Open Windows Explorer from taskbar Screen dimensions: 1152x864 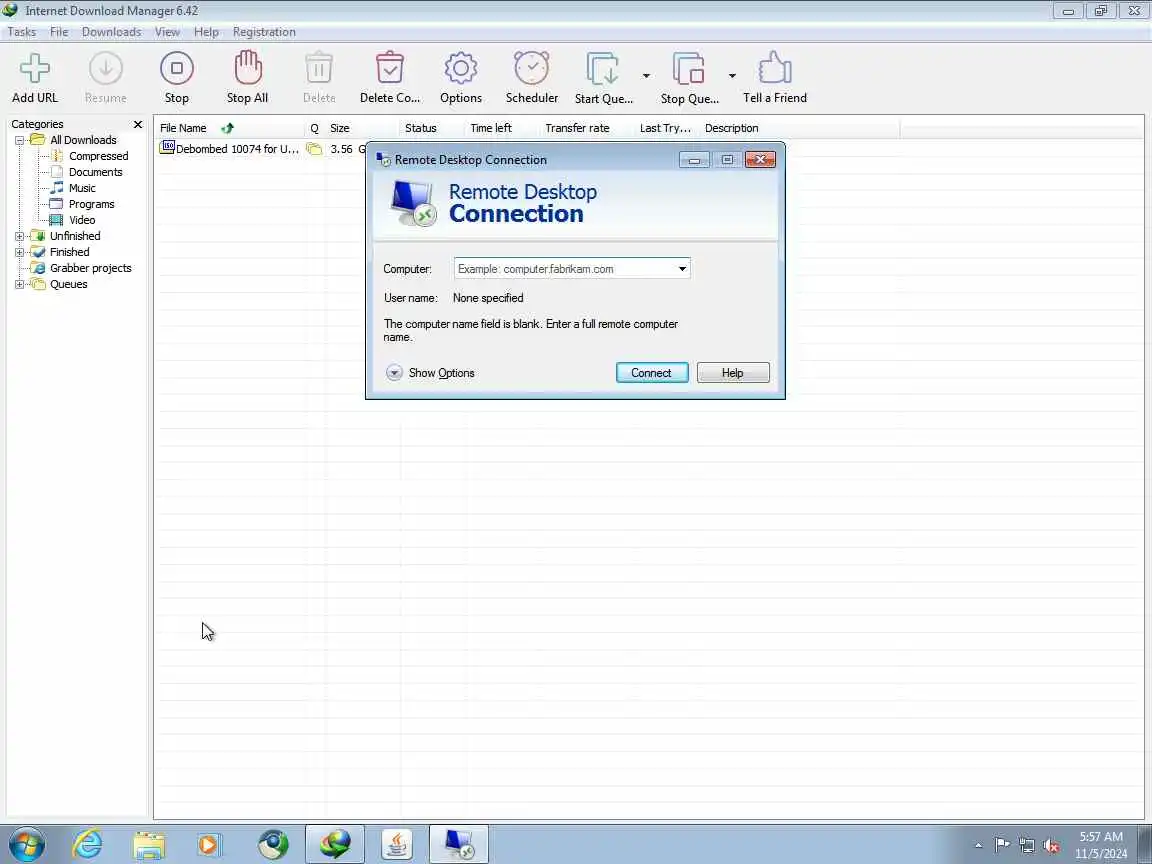point(149,845)
